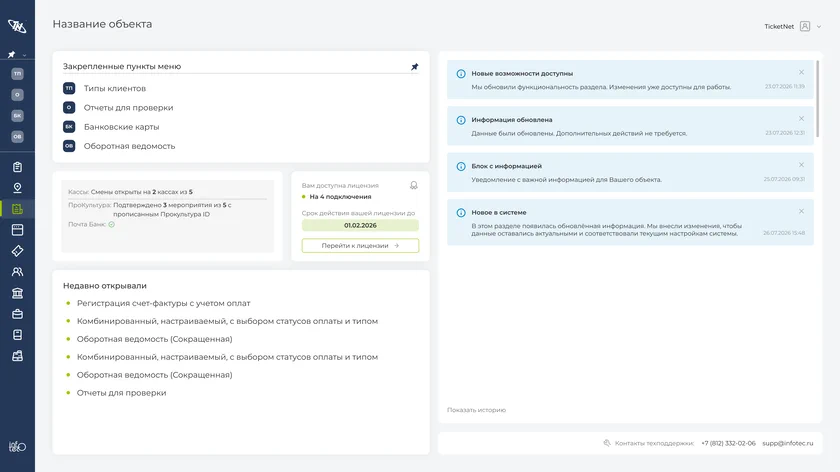Open the users group section in sidebar
Screen dimensions: 840x472
(17, 272)
